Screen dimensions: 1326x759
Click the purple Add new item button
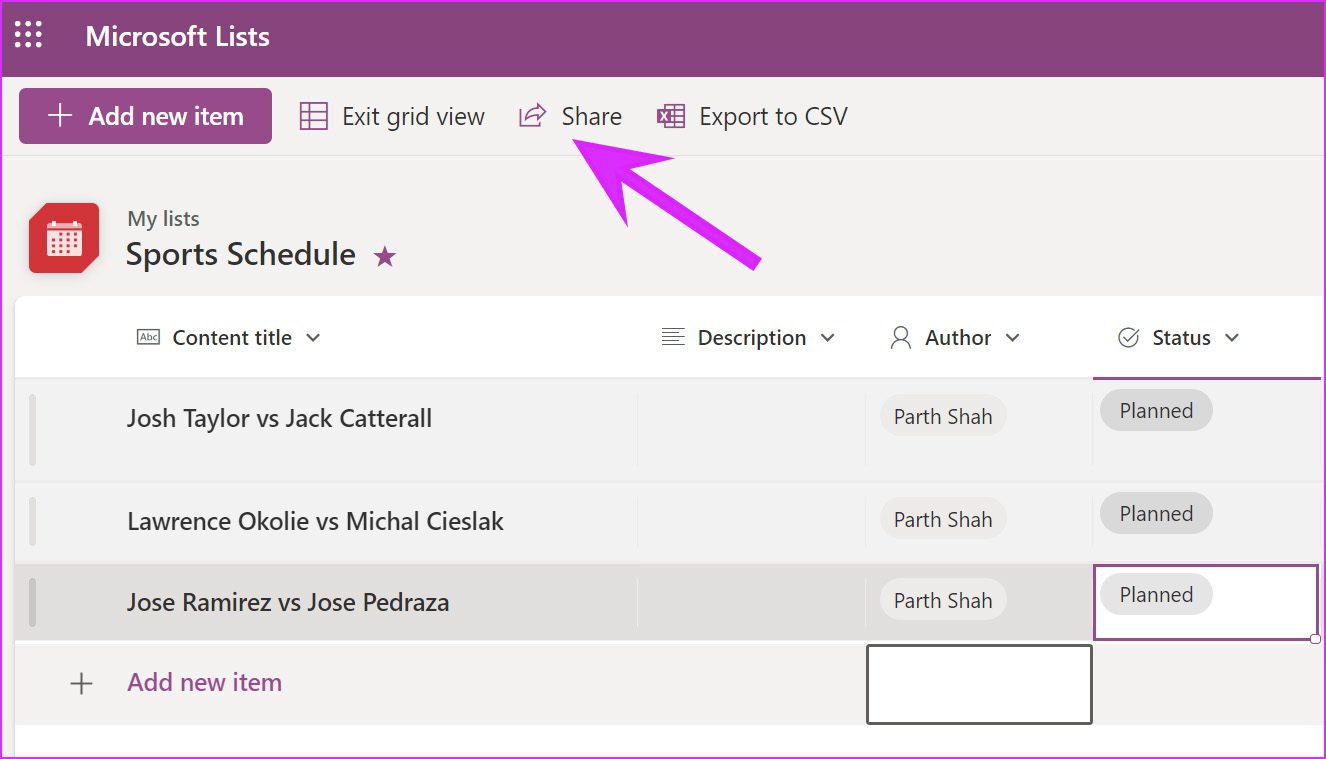[x=145, y=116]
